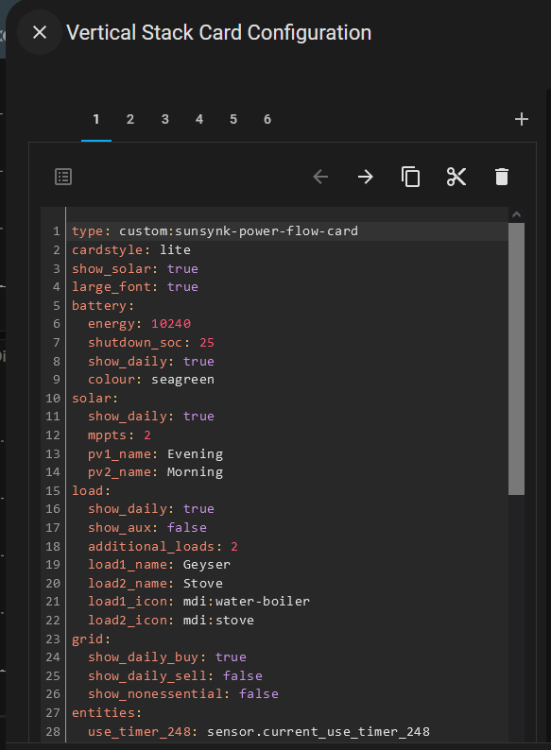Delete the card with trash icon
Viewport: 551px width, 750px height.
click(502, 177)
